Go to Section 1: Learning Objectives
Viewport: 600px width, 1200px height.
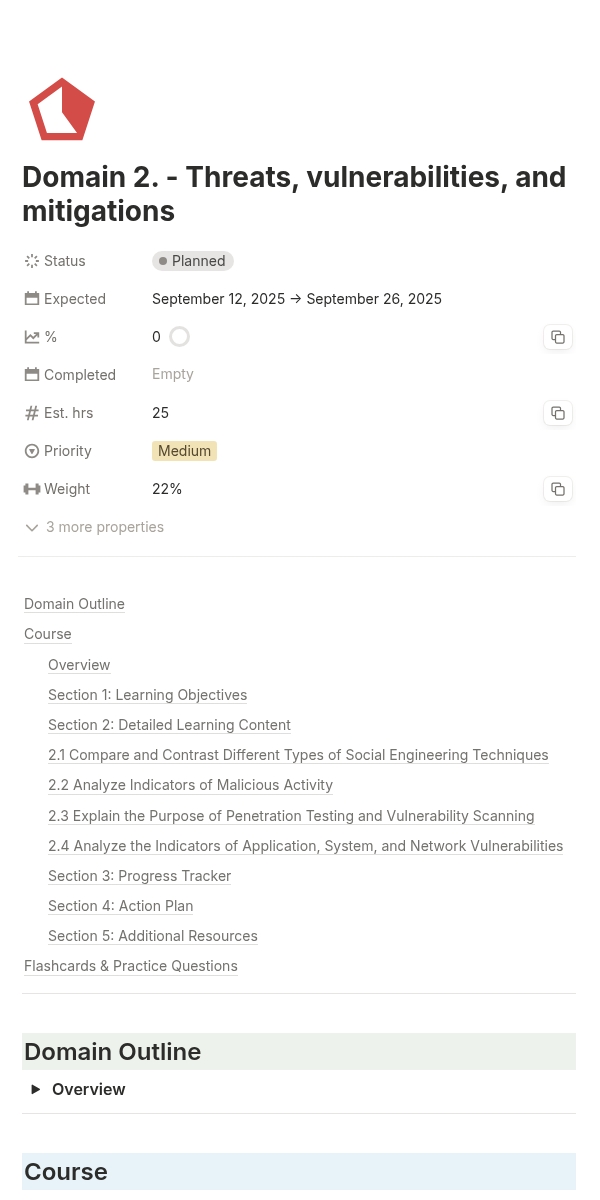point(147,695)
